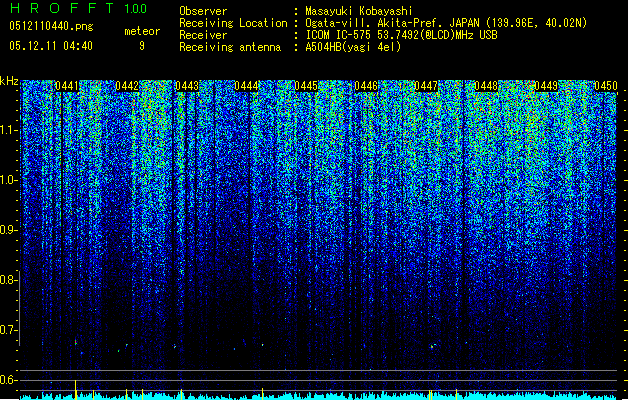Click the file name 0512110440.png
Viewport: 629px width, 400px height.
click(51, 26)
